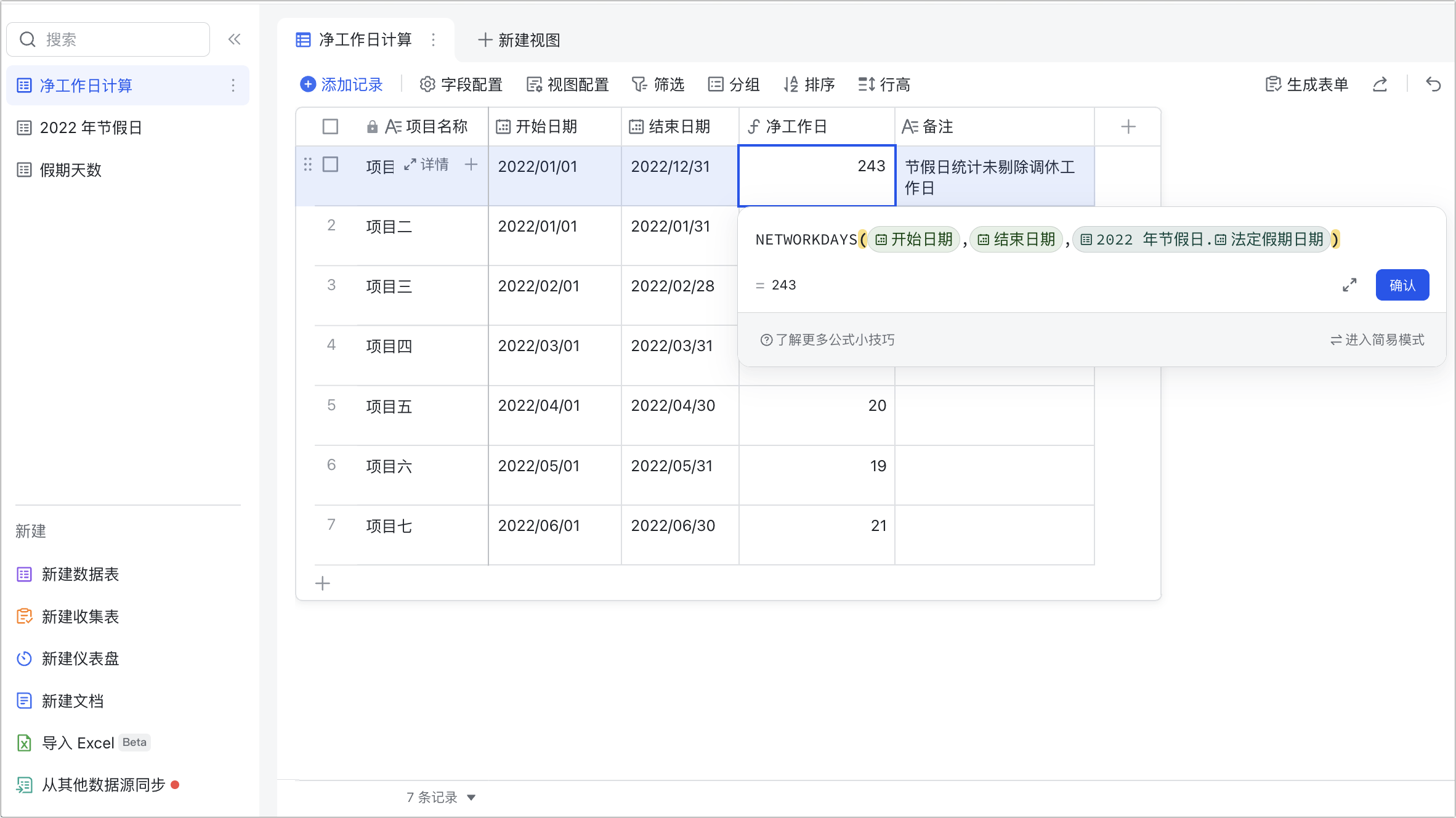The height and width of the screenshot is (818, 1456).
Task: Click the 项目名称 column header
Action: pyautogui.click(x=424, y=127)
